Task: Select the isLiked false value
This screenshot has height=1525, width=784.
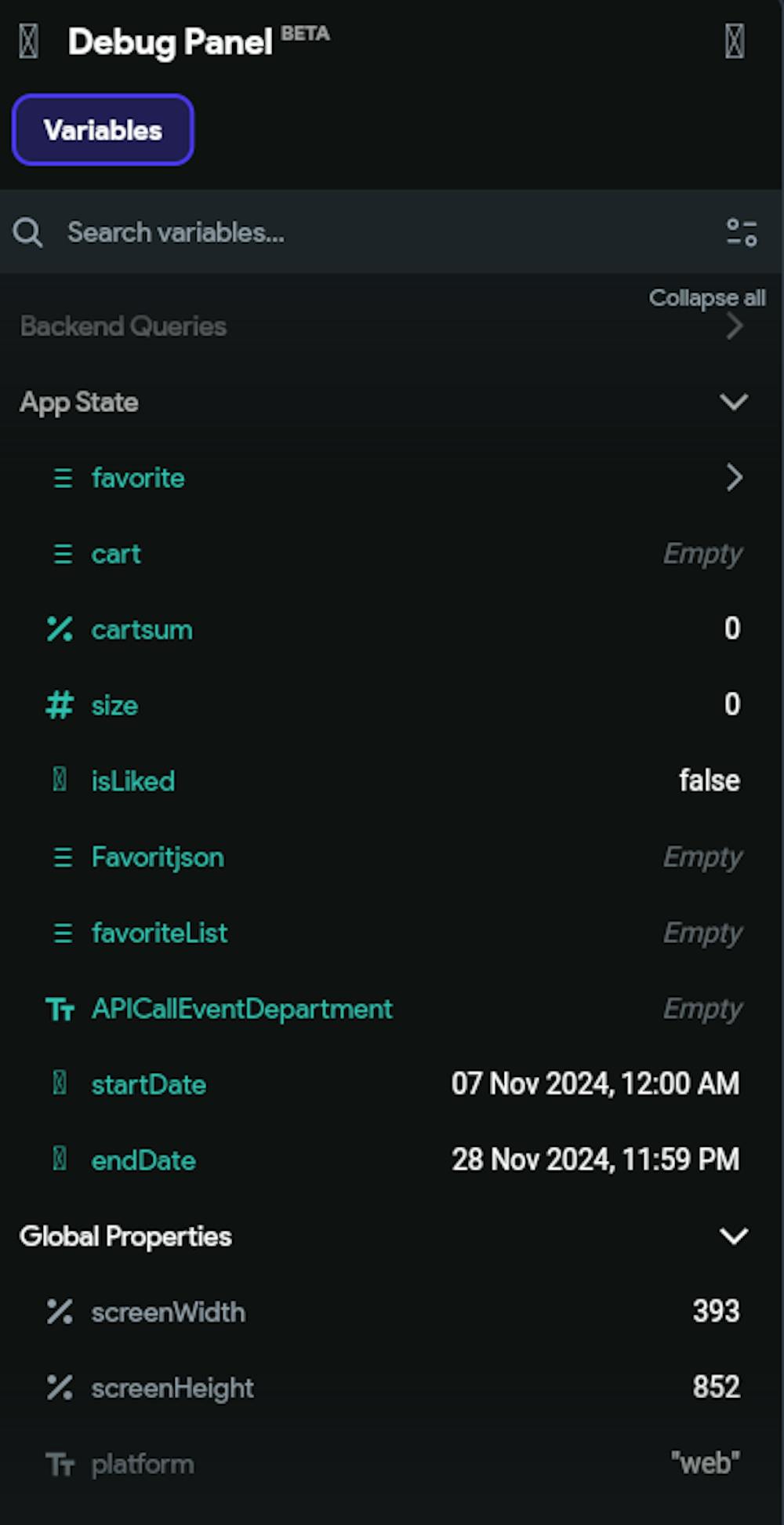Action: click(x=709, y=781)
